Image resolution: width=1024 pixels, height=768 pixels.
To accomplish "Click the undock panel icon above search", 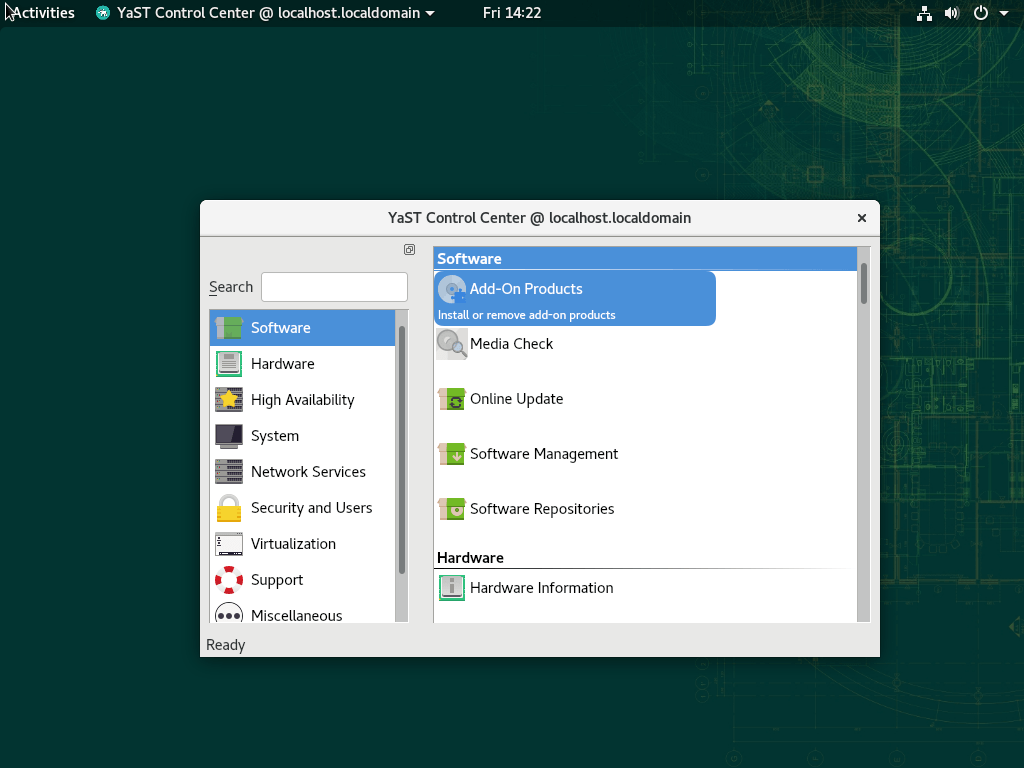I will [409, 249].
